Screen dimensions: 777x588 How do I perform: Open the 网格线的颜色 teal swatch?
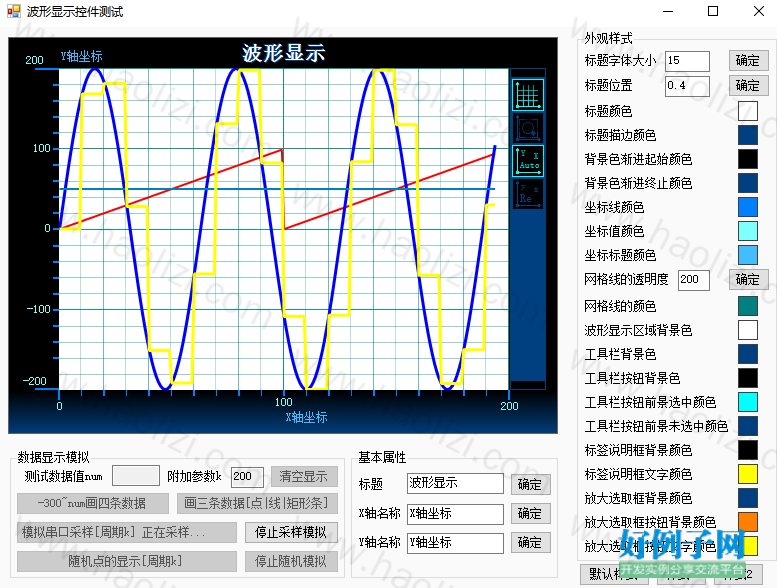[x=747, y=306]
